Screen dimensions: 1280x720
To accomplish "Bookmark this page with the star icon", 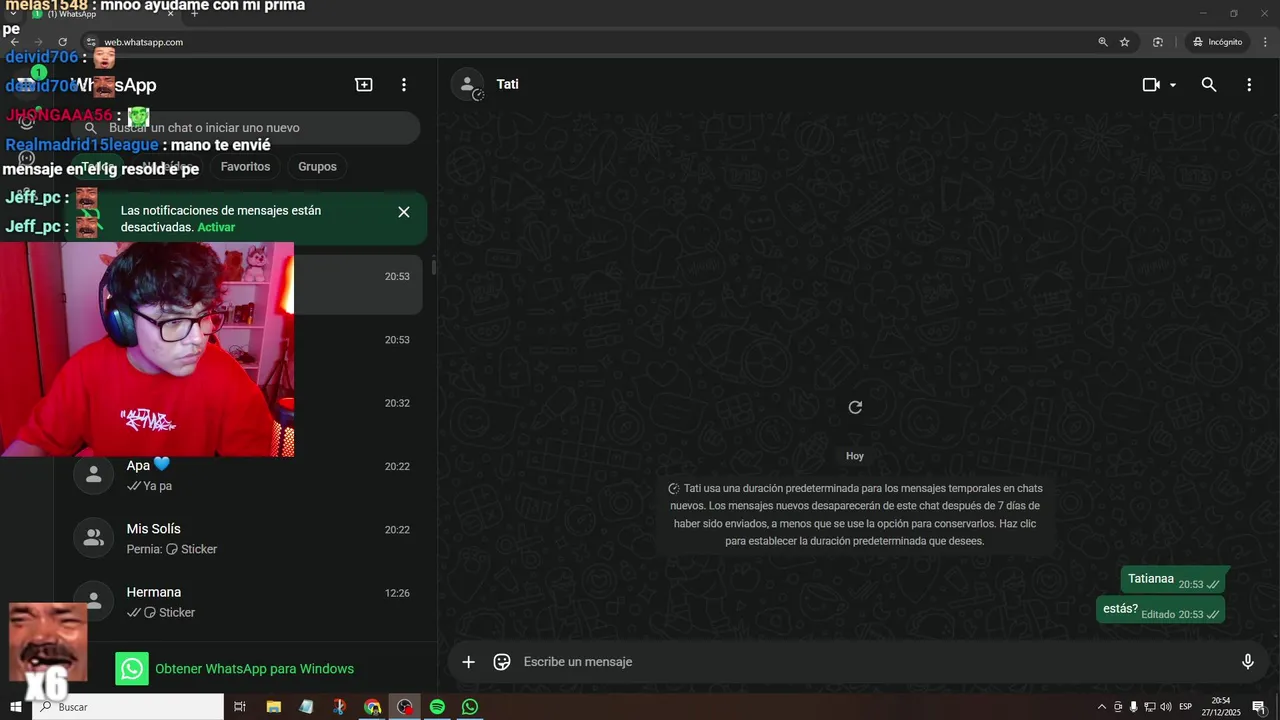I will 1125,42.
